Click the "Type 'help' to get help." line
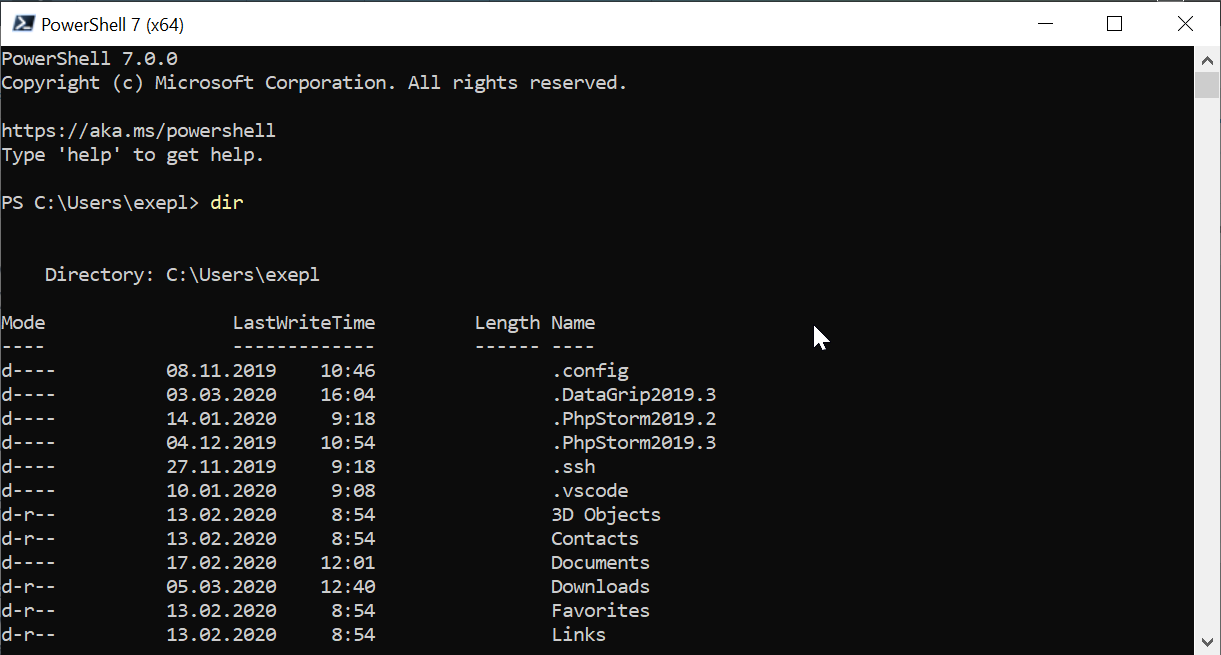1221x655 pixels. click(x=132, y=155)
